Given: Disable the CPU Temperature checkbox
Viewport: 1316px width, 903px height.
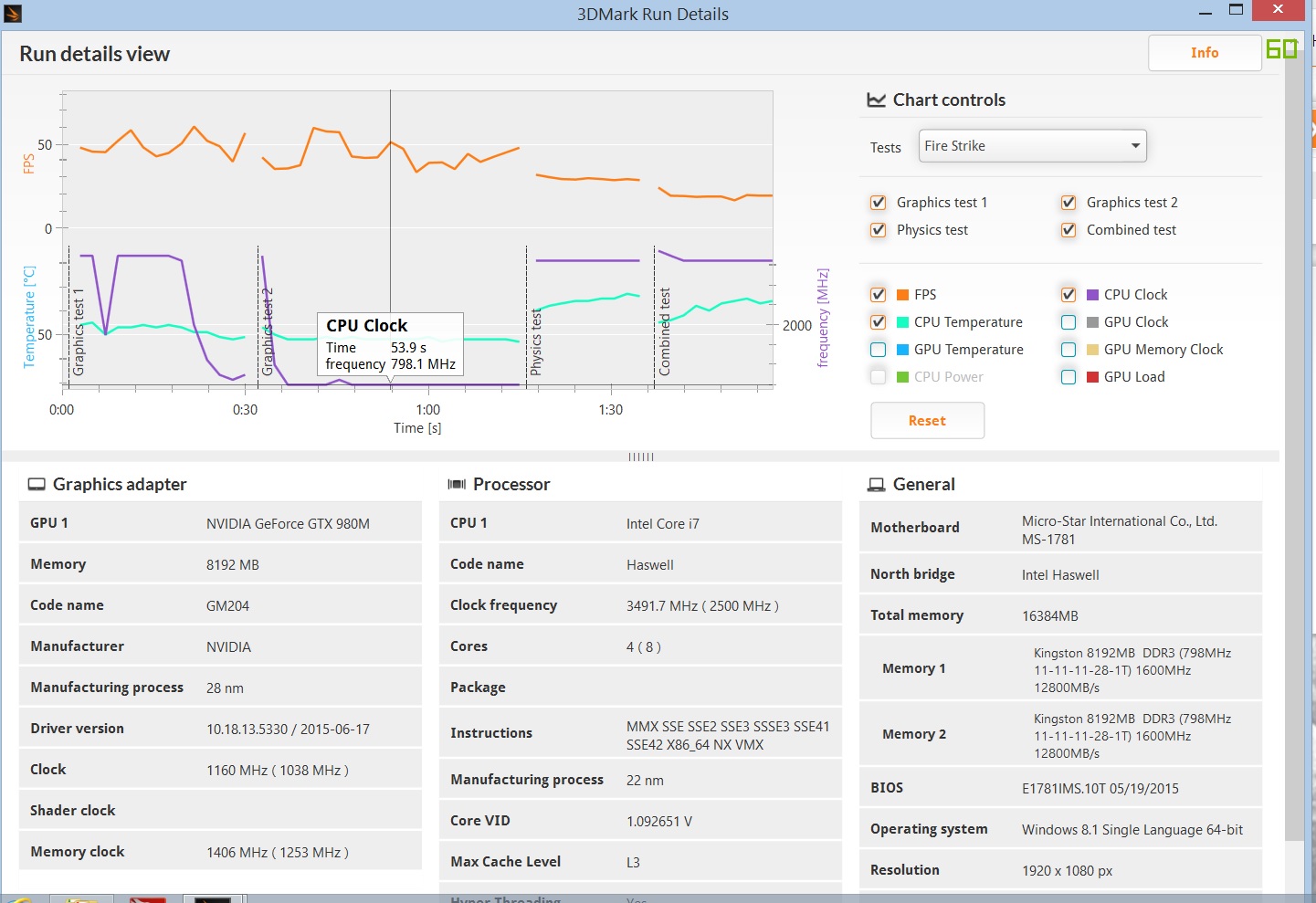Looking at the screenshot, I should [x=879, y=322].
